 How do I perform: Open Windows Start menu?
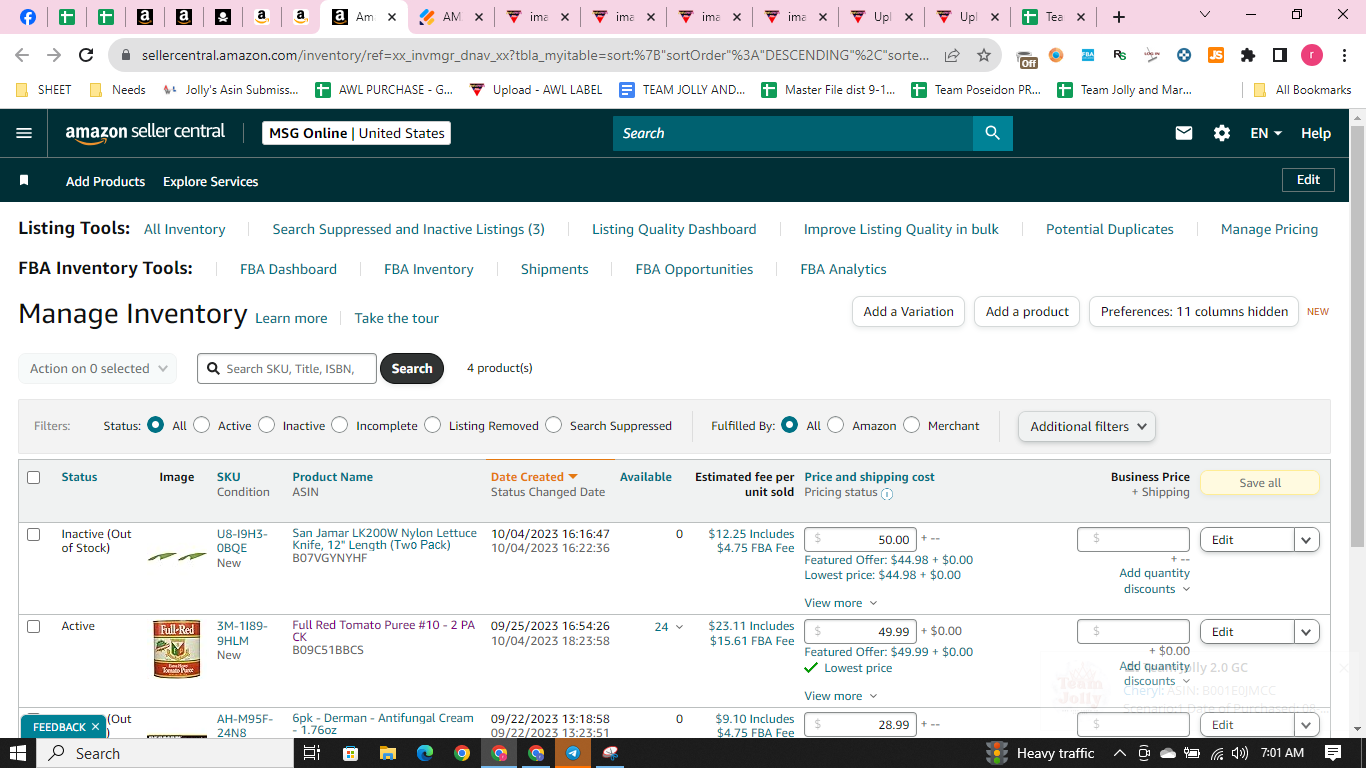pyautogui.click(x=19, y=753)
